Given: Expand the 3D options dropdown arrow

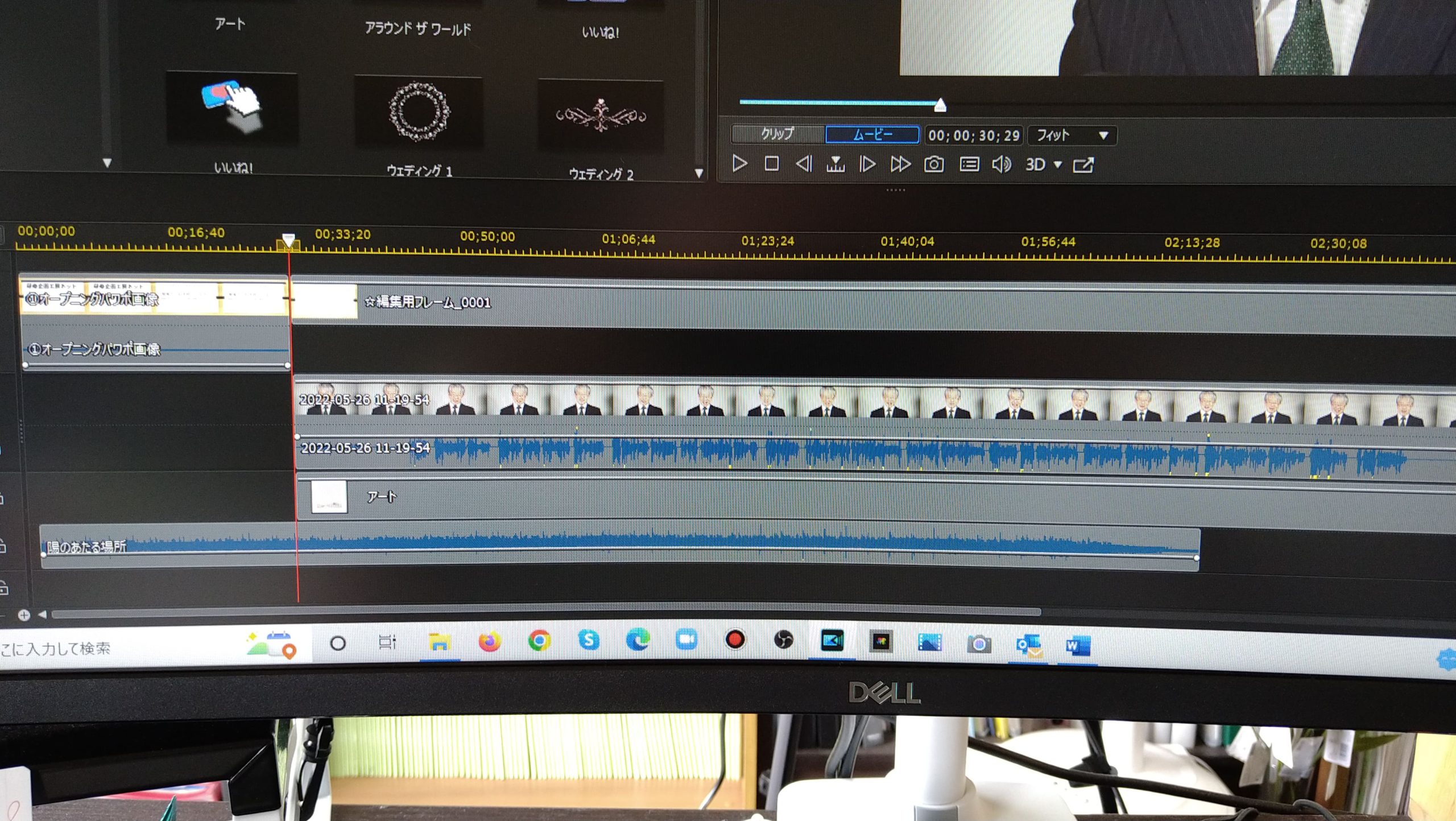Looking at the screenshot, I should coord(1058,165).
